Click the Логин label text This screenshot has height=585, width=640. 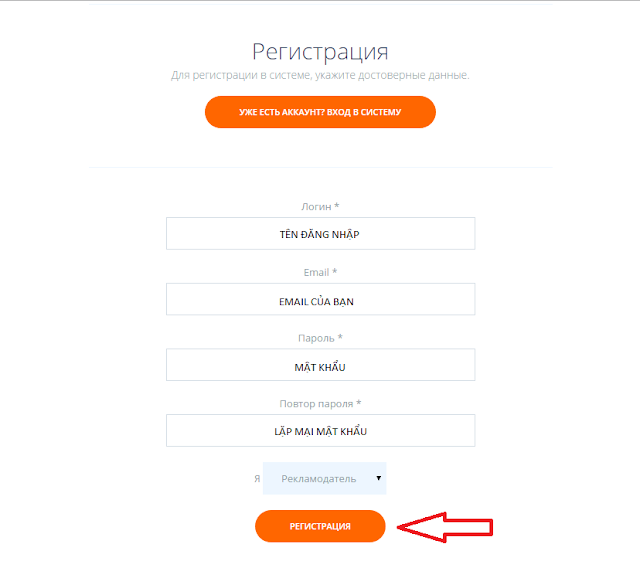click(x=316, y=207)
